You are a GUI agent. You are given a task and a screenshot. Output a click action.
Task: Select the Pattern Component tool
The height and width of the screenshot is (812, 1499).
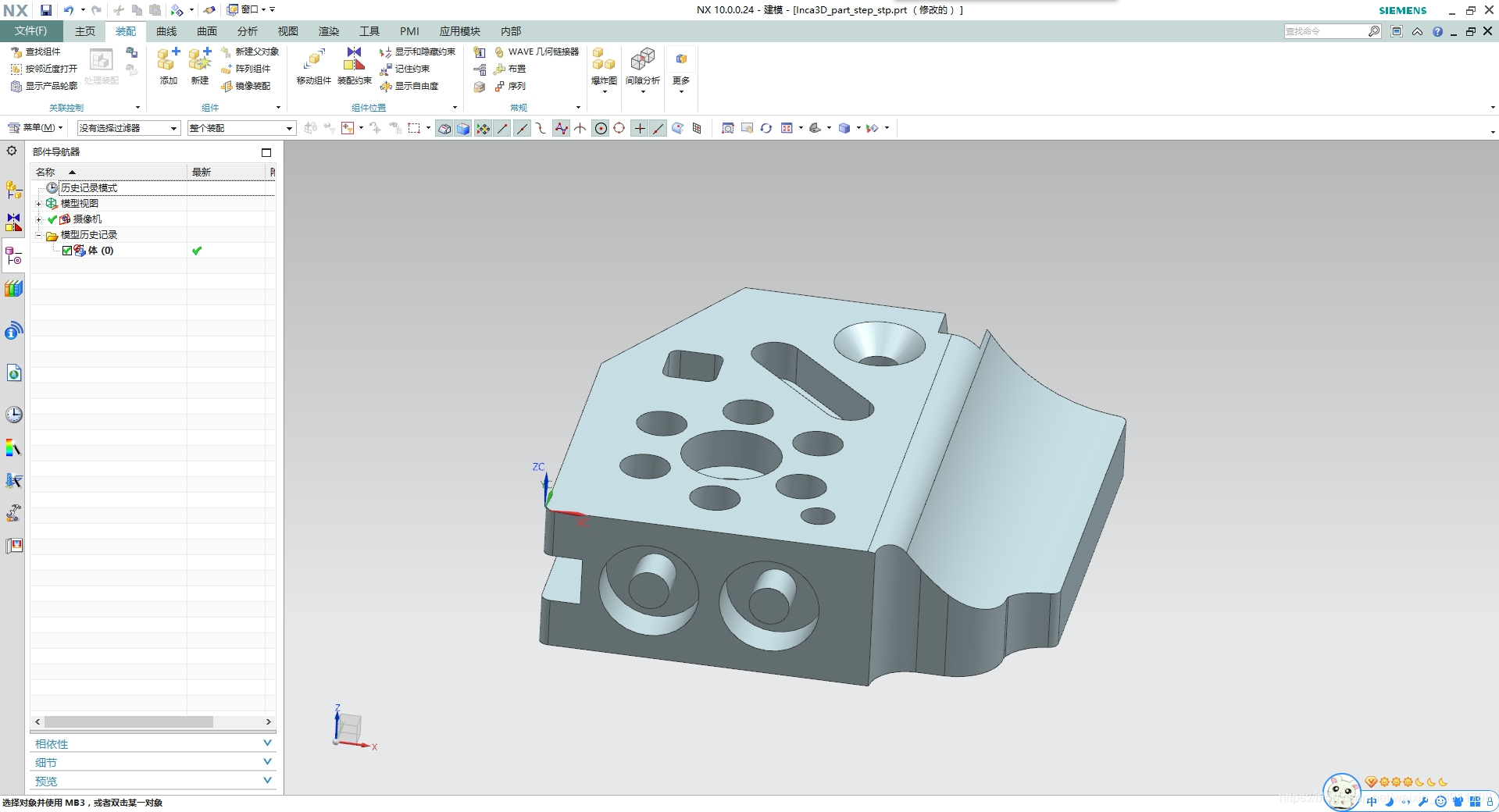[x=245, y=69]
